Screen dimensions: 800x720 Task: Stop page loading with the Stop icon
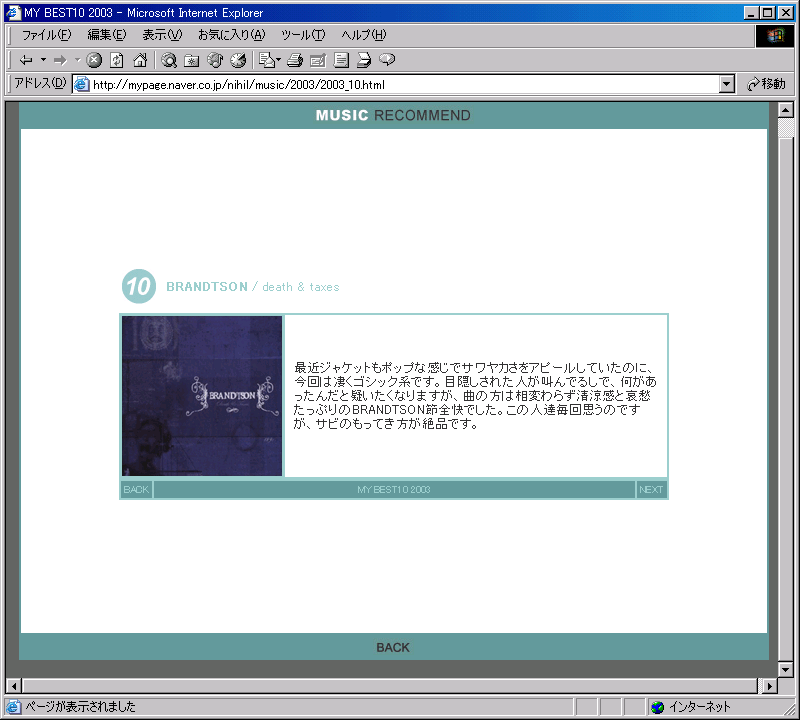tap(94, 60)
